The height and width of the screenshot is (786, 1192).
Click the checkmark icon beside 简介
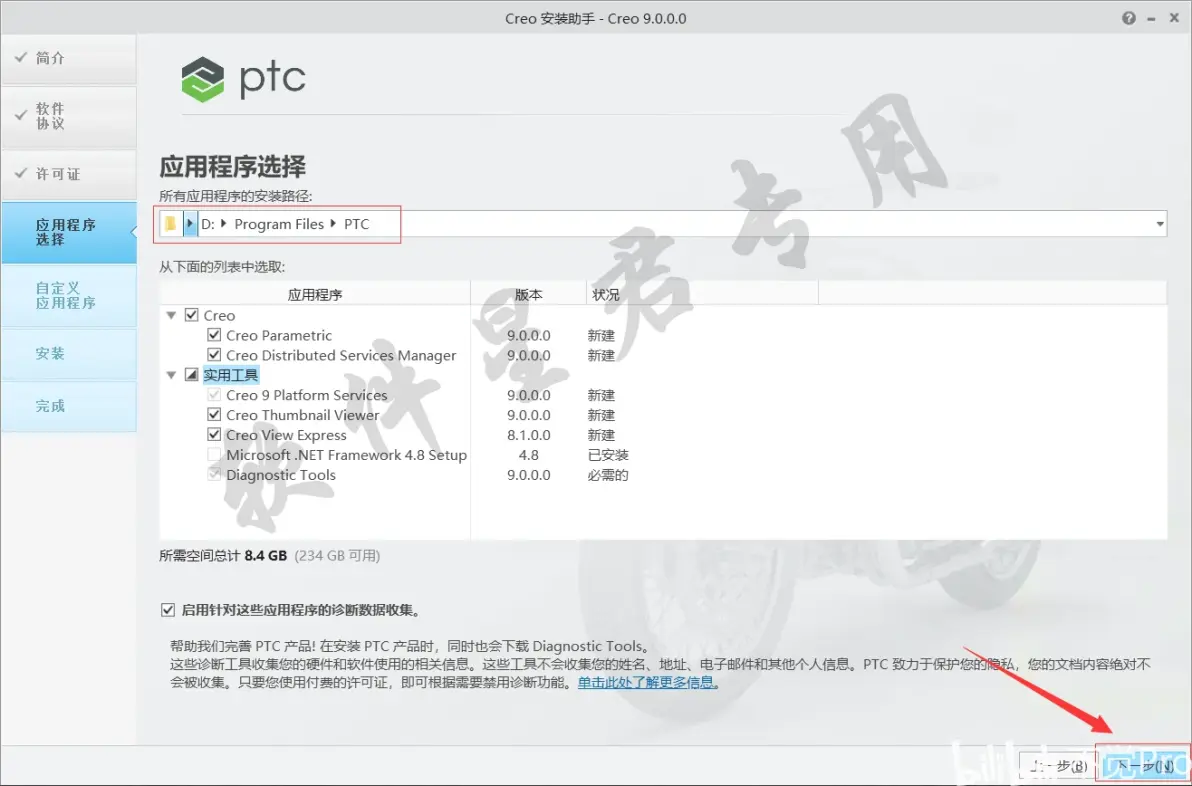pos(21,58)
